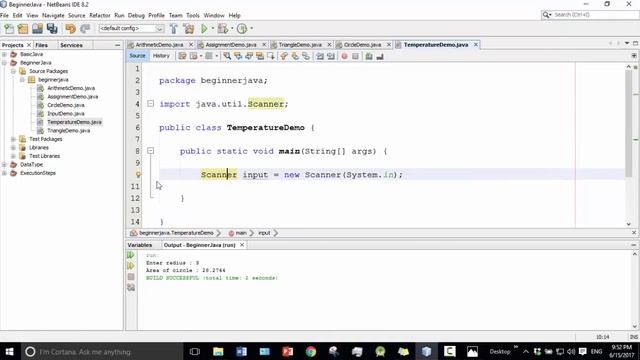Open the Run Project dropdown arrow

(213, 29)
